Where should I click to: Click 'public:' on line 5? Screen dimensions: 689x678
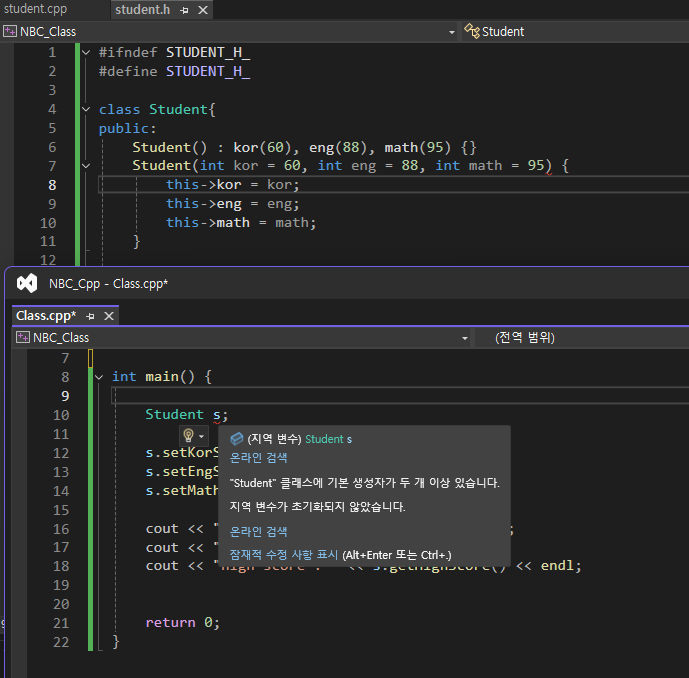[x=127, y=128]
